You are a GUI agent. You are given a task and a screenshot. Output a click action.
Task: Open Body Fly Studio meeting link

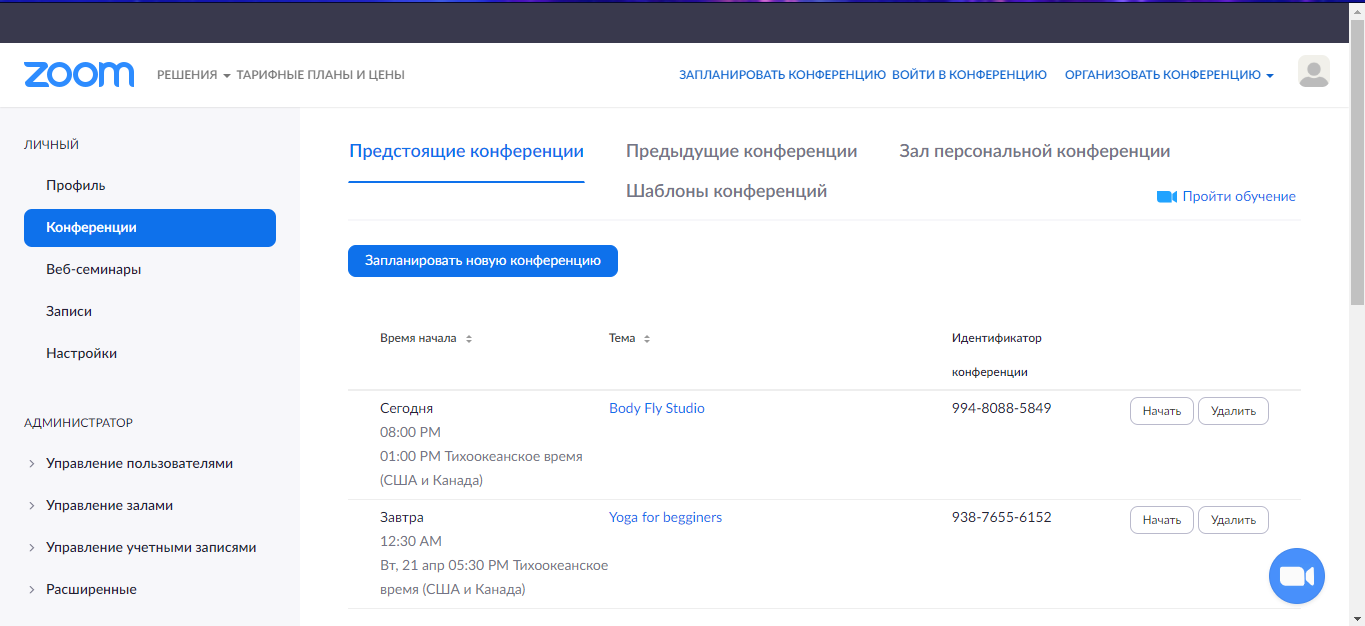click(x=657, y=408)
